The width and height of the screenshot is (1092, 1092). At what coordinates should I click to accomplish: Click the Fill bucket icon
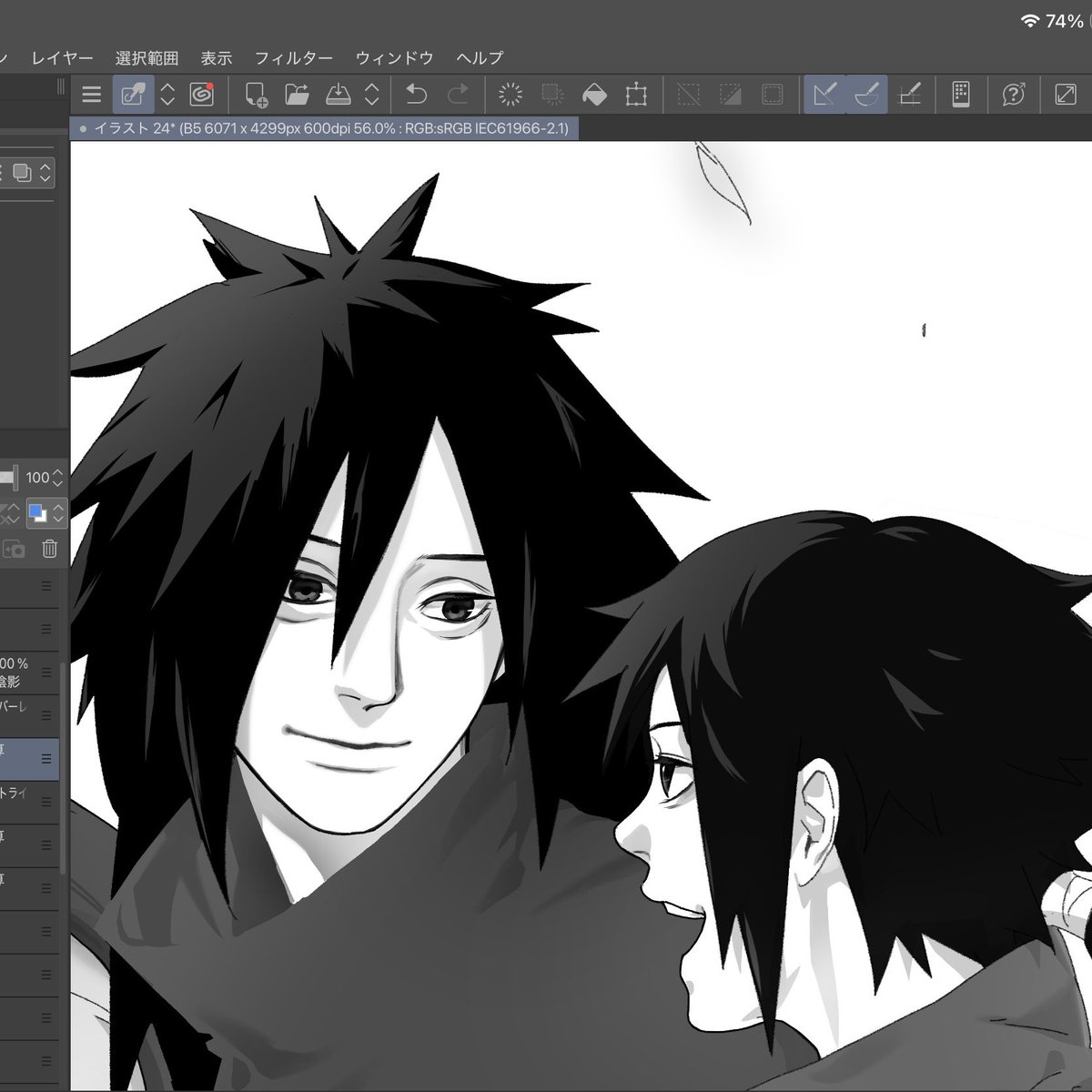594,95
